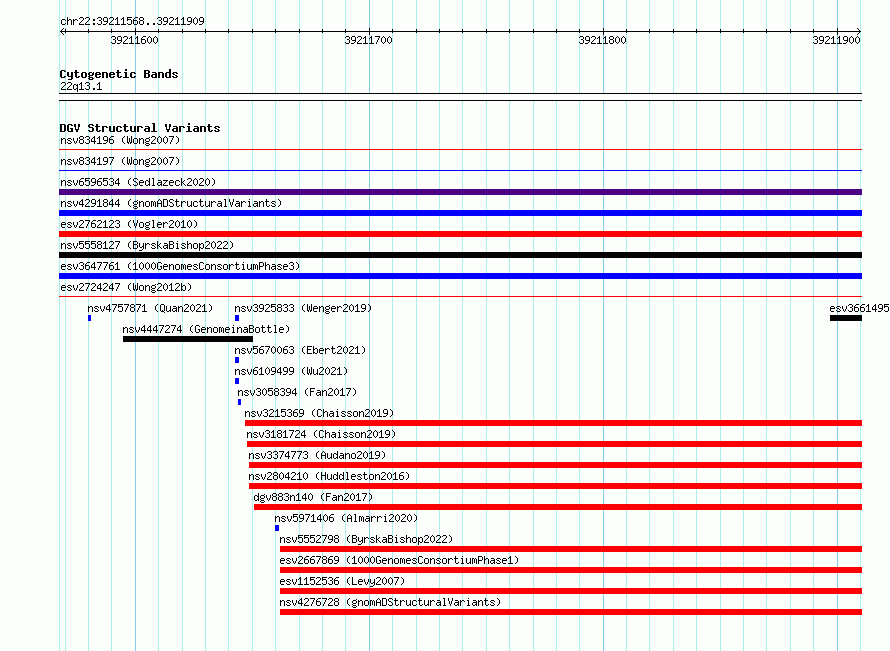This screenshot has width=890, height=651.
Task: Click the esv3647761 1000GenomesConsortiumPhase3 blue bar
Action: click(460, 276)
